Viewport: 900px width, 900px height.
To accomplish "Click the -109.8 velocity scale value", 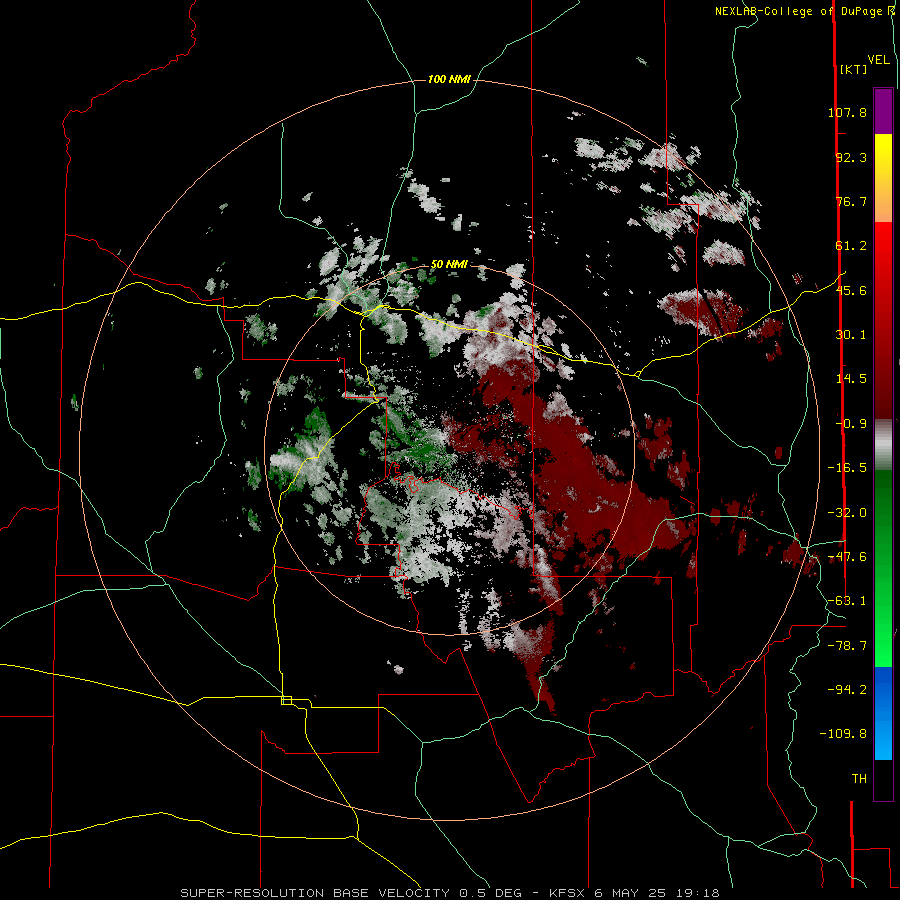I will pyautogui.click(x=843, y=734).
